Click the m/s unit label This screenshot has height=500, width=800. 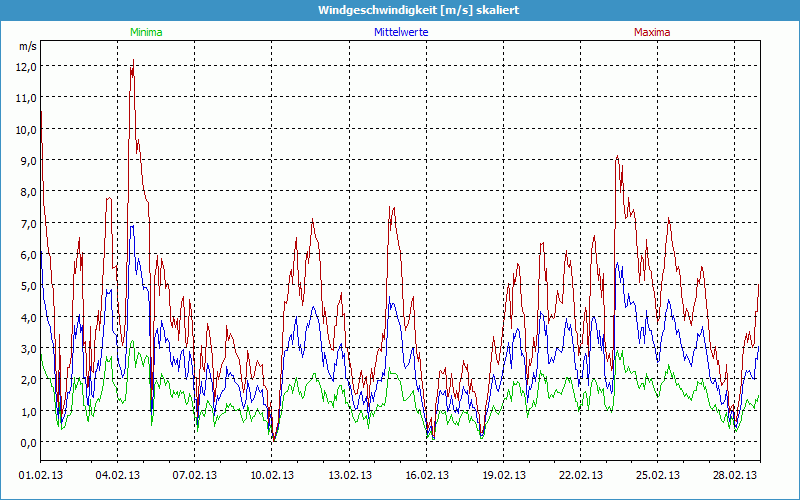(x=28, y=46)
